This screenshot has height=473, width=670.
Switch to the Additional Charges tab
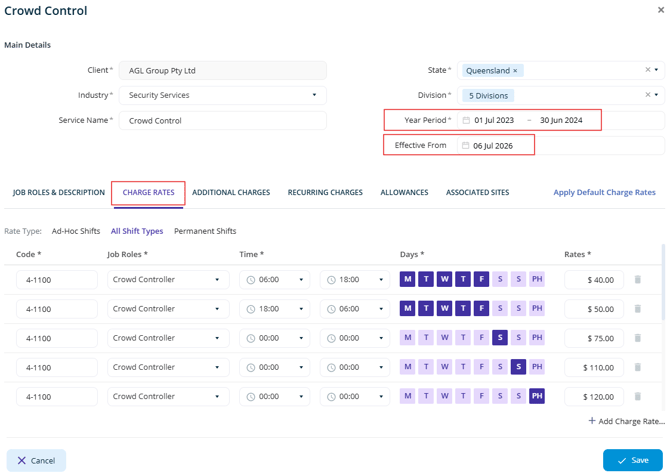pos(231,192)
